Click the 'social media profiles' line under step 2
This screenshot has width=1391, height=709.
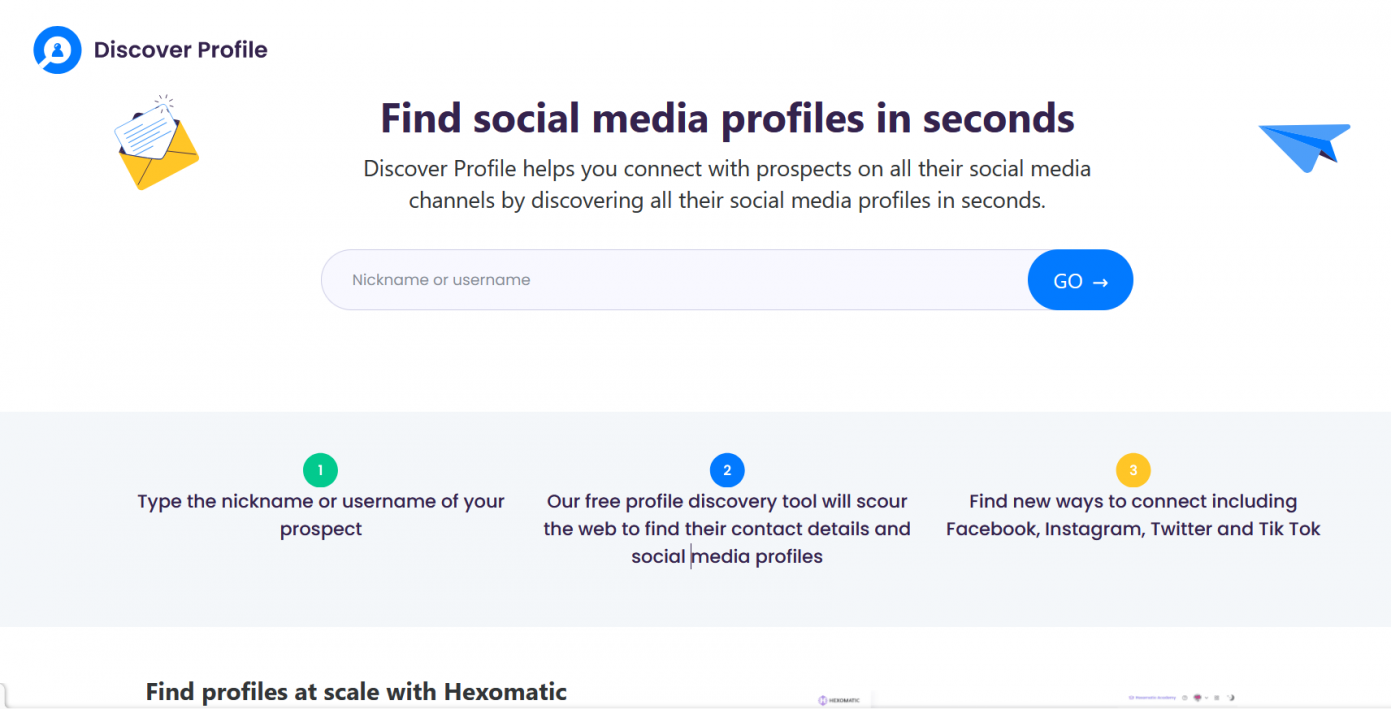click(727, 556)
